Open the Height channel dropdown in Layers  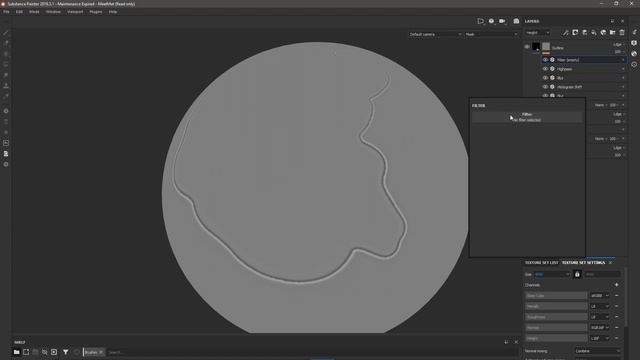click(537, 33)
